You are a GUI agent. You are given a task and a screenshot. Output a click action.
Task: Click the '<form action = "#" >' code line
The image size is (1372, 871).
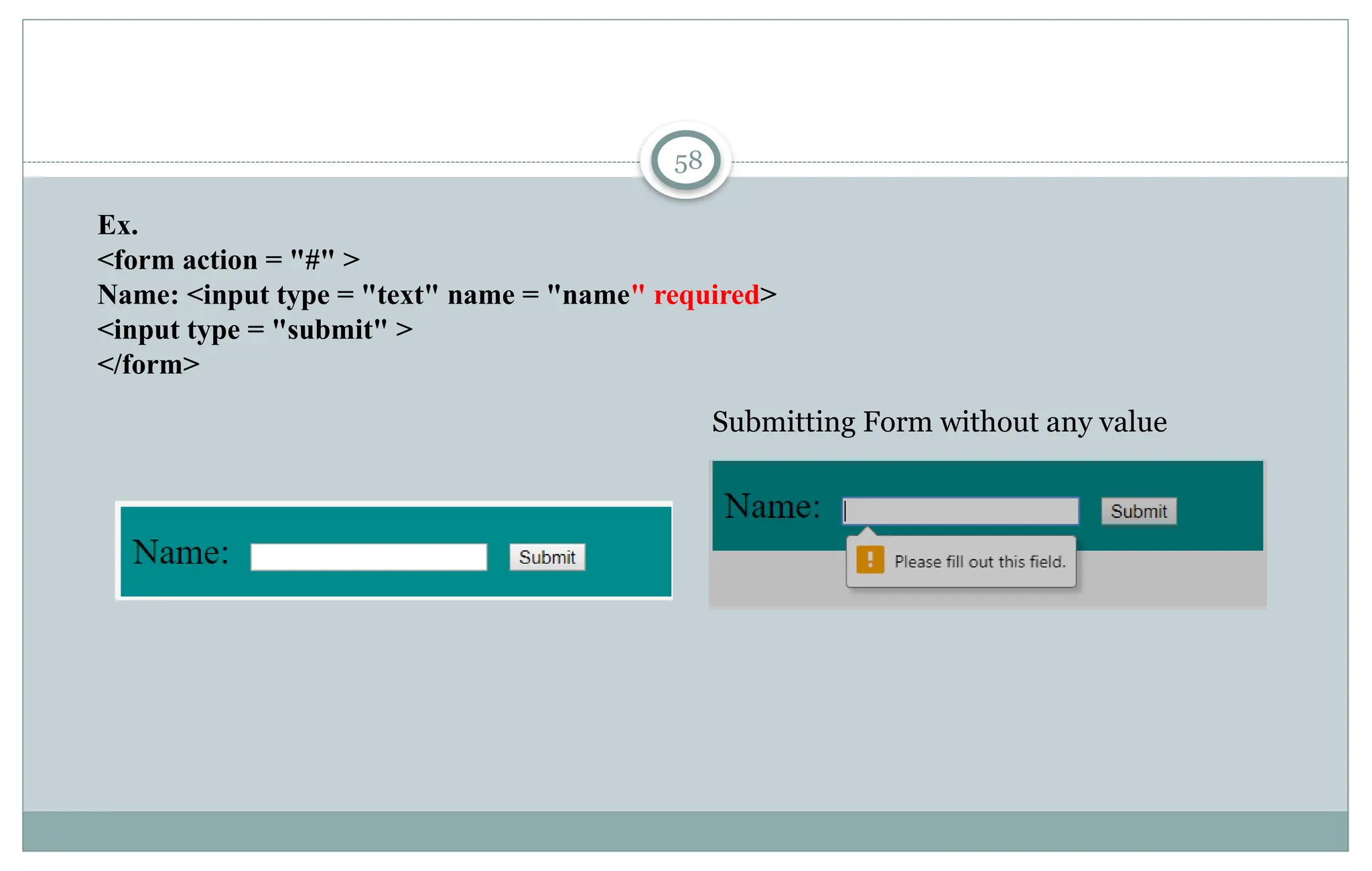click(228, 260)
